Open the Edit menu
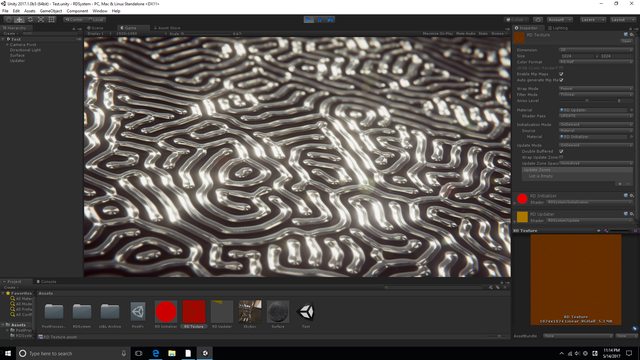The height and width of the screenshot is (360, 640). 16,11
